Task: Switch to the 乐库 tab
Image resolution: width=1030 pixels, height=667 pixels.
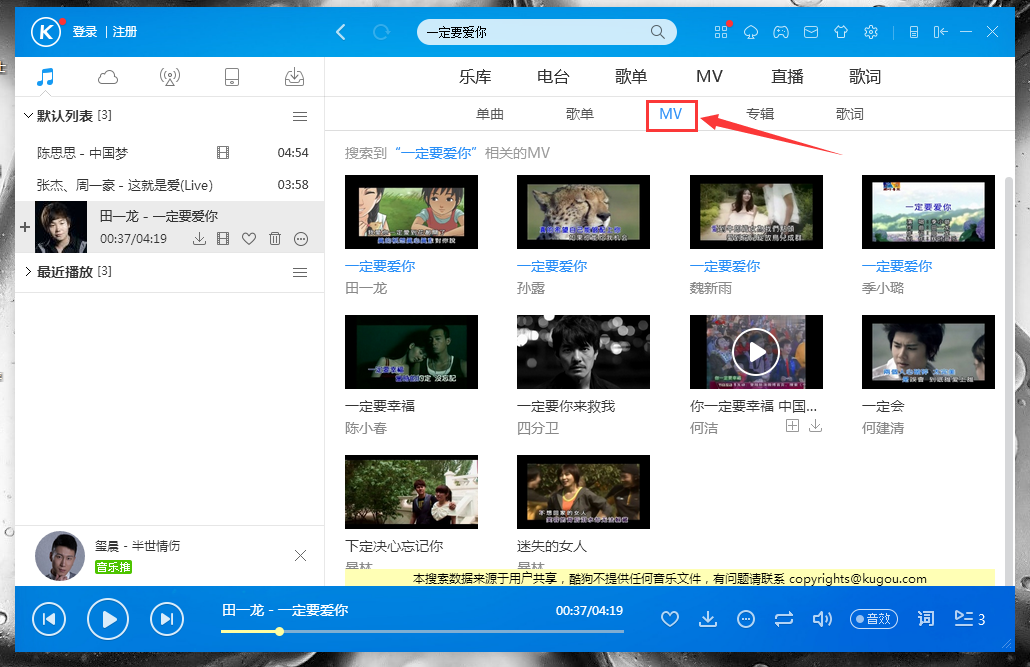Action: point(475,77)
